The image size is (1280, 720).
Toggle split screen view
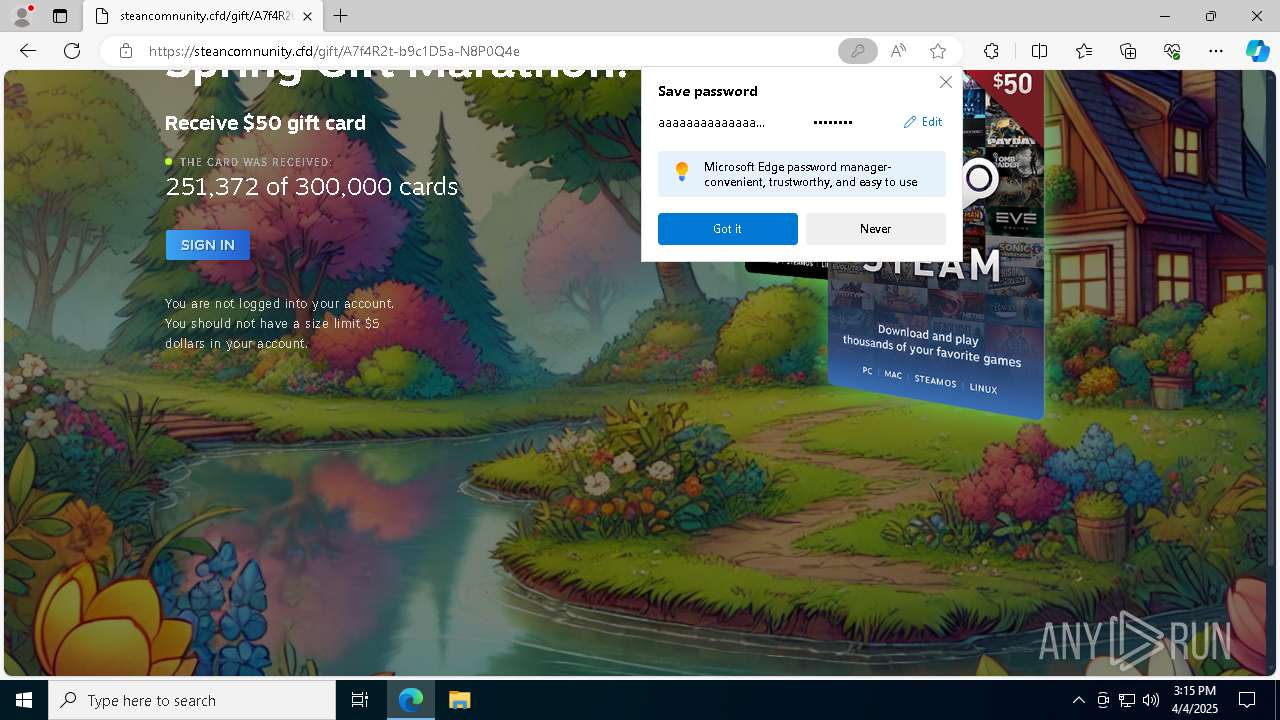(1039, 51)
